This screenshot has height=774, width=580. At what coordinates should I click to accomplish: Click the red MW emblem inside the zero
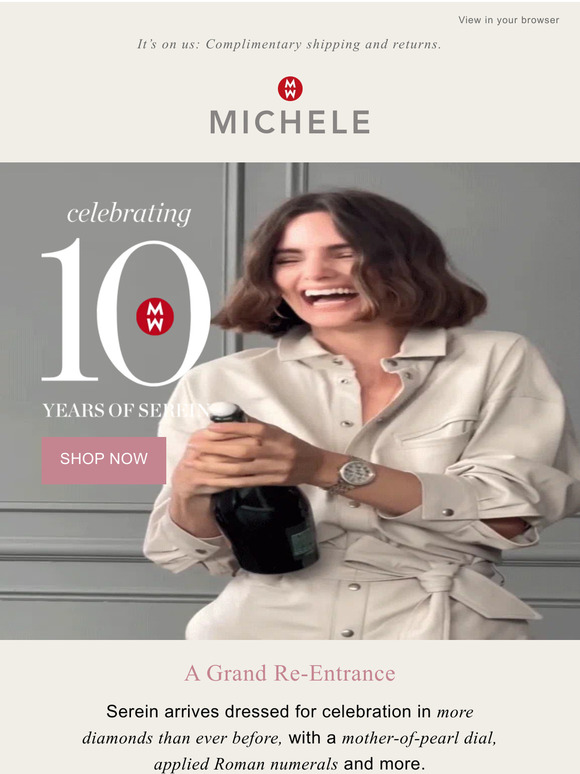pos(155,316)
